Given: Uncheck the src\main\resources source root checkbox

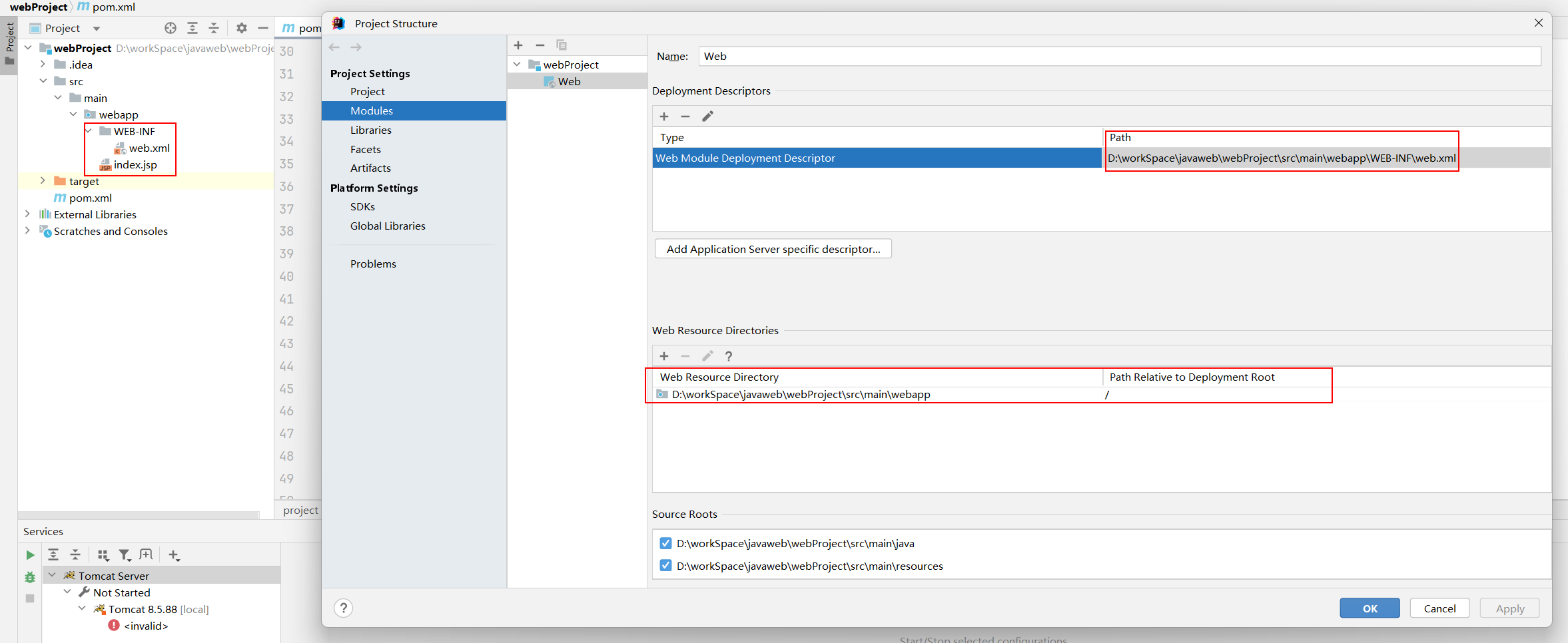Looking at the screenshot, I should (x=665, y=566).
